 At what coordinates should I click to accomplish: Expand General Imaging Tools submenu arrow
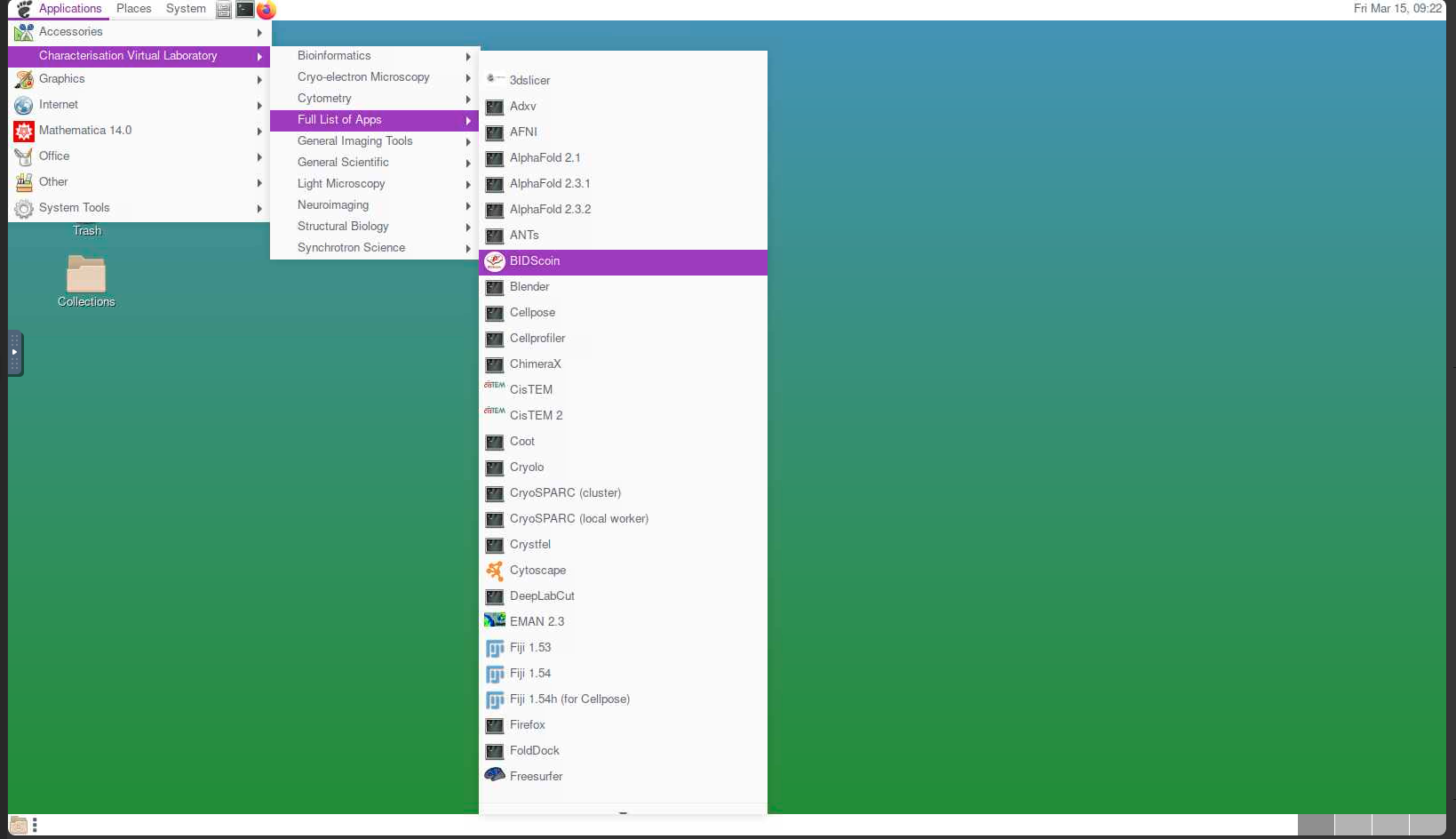pyautogui.click(x=468, y=141)
